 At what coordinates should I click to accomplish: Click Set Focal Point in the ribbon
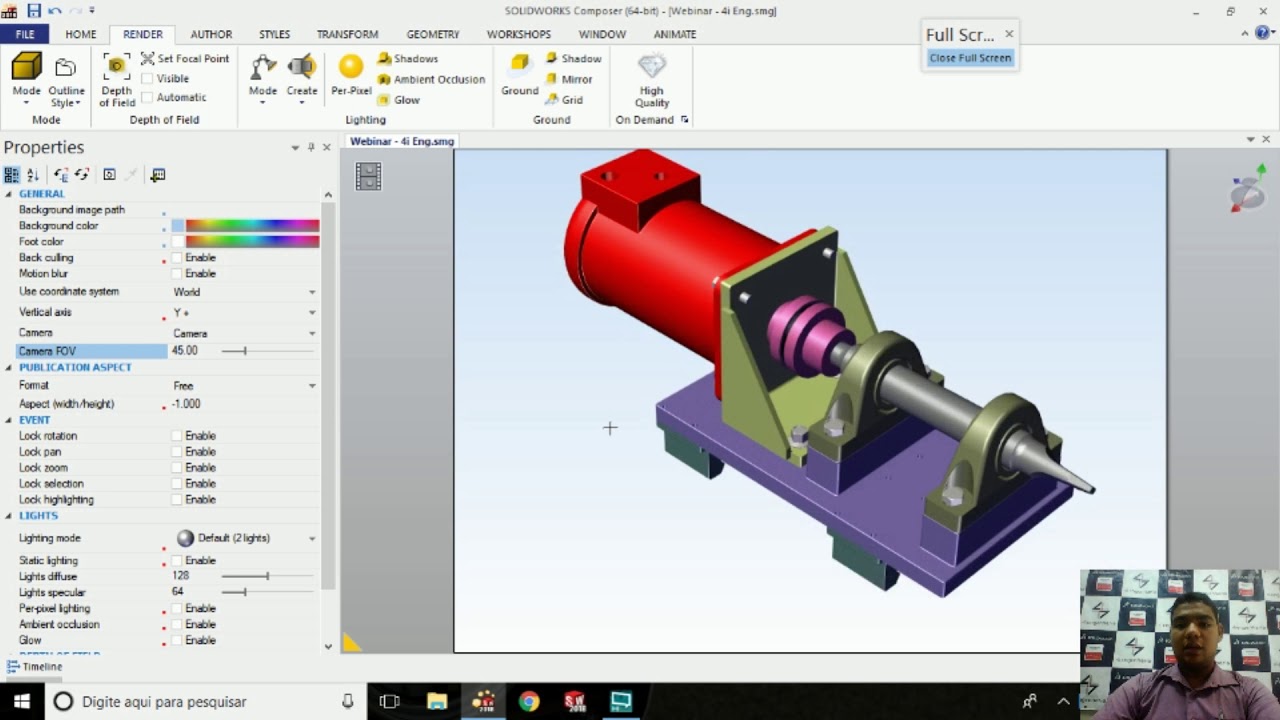click(185, 58)
